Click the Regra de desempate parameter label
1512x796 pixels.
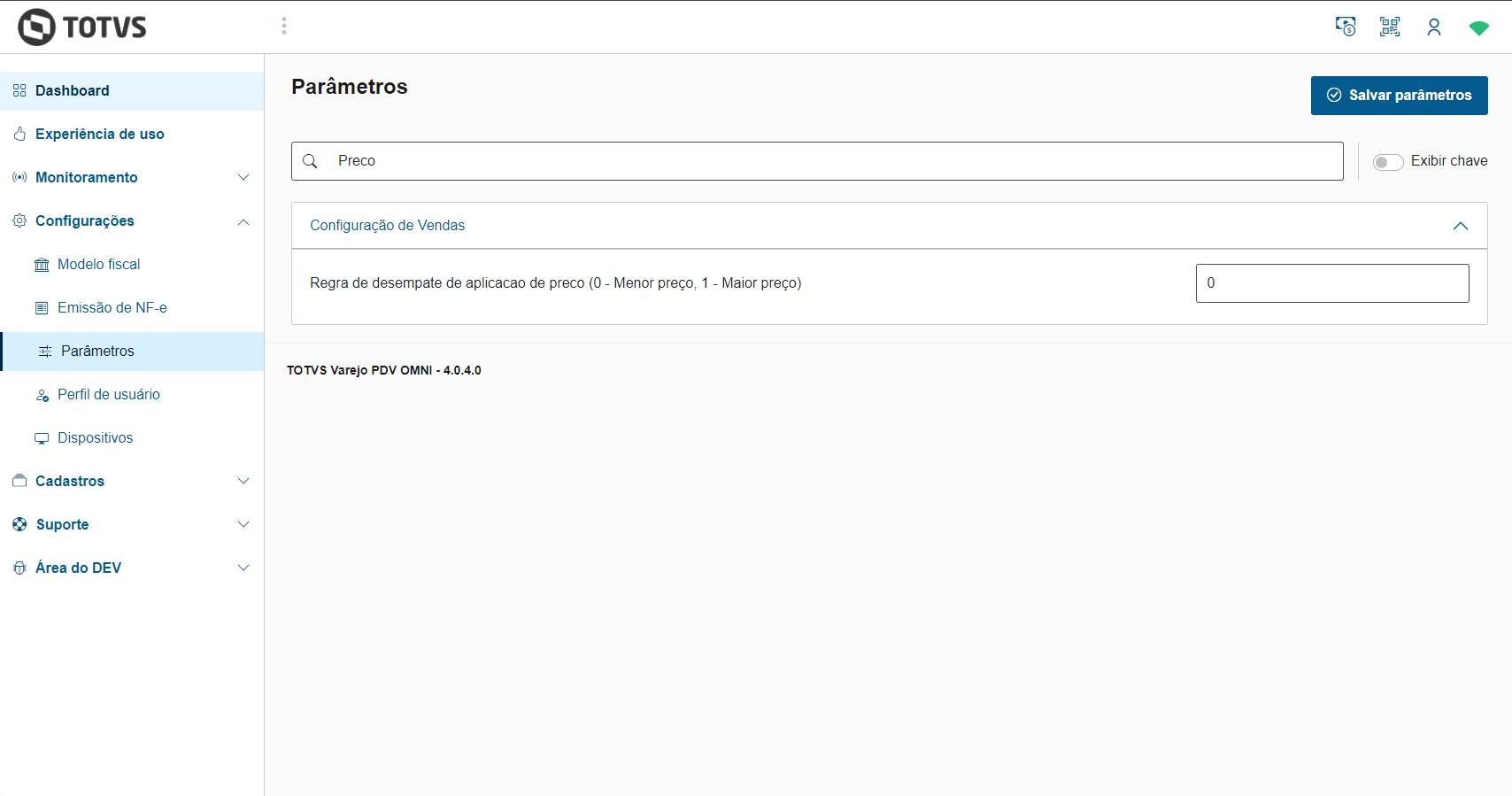coord(555,283)
